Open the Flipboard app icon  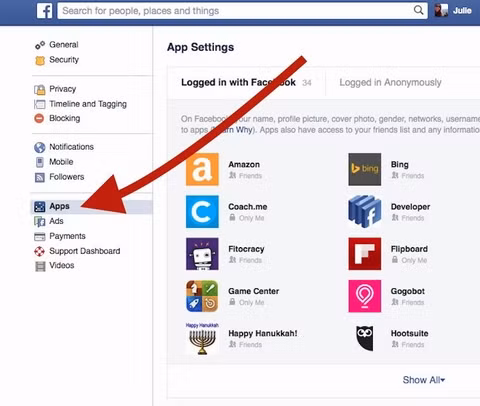click(x=365, y=254)
